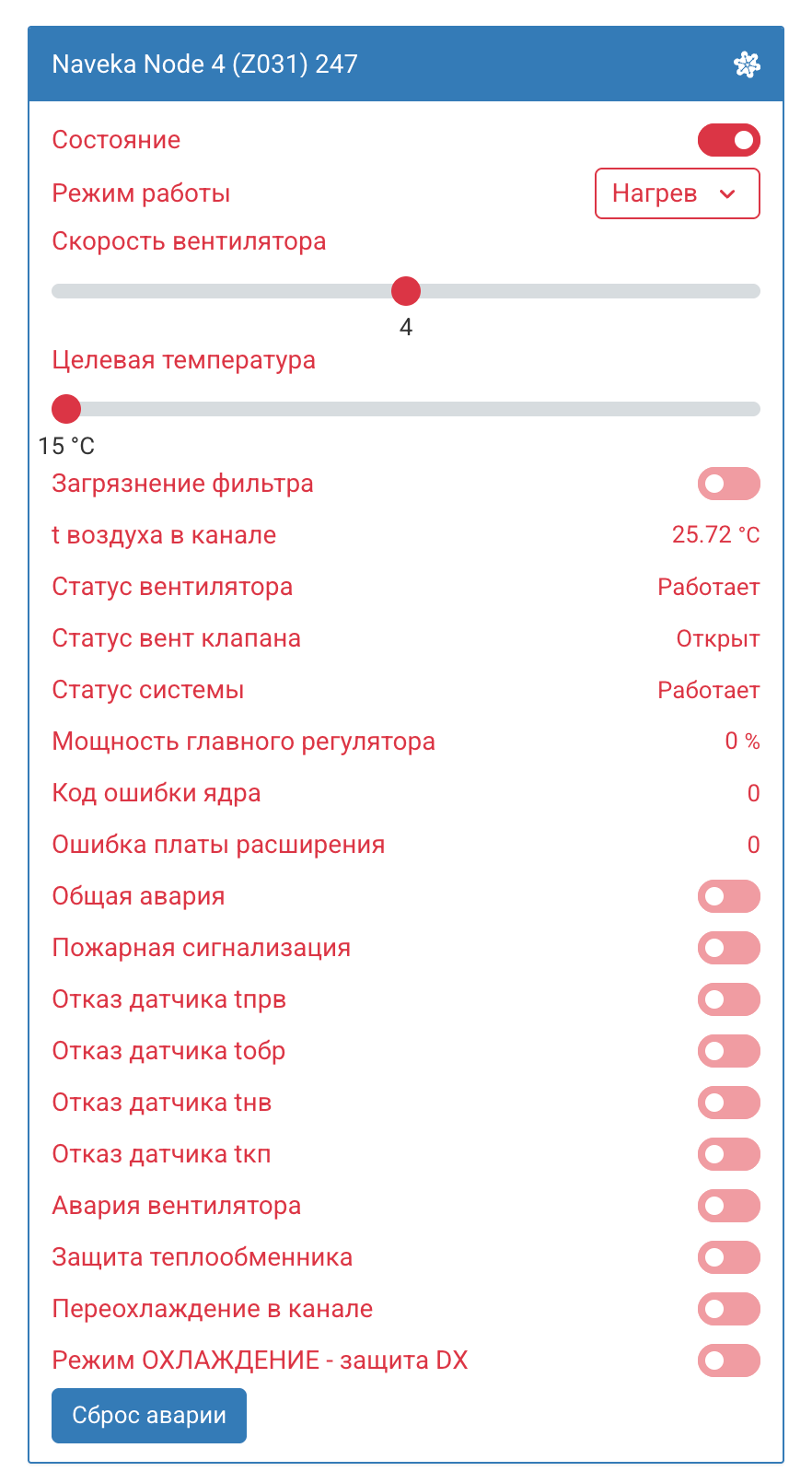
Task: Toggle the Режим ОХЛАЖДЕНИЕ - защита DX switch
Action: point(729,1360)
